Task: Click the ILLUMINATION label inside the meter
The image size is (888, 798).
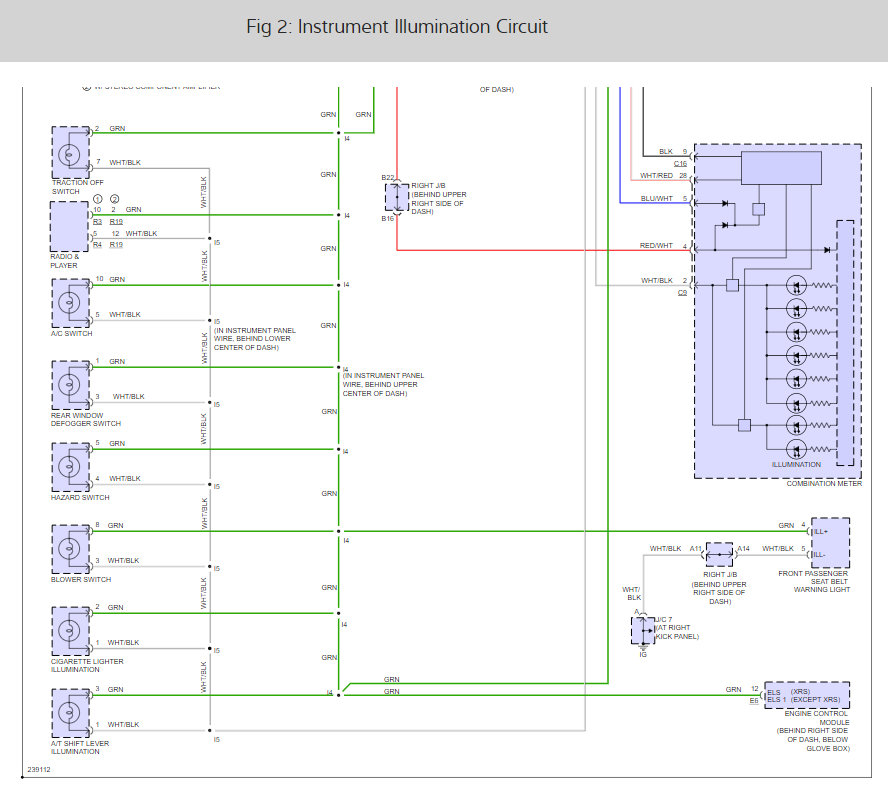Action: 796,464
